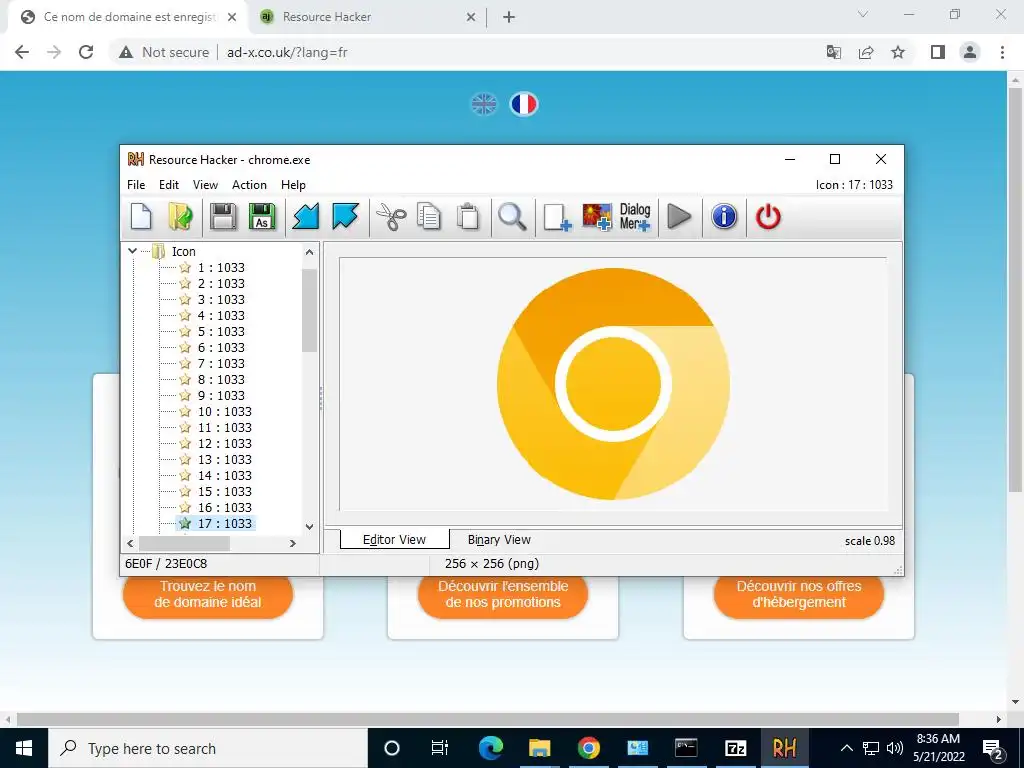The image size is (1024, 768).
Task: Click the down-left blue arrow import icon
Action: coord(305,217)
